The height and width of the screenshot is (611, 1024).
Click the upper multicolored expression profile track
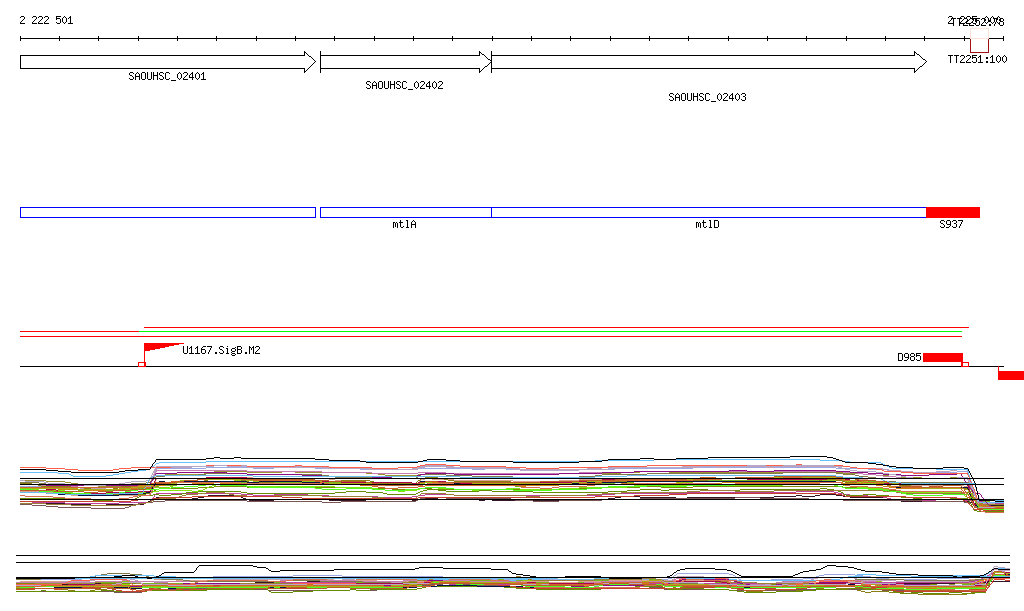500,482
